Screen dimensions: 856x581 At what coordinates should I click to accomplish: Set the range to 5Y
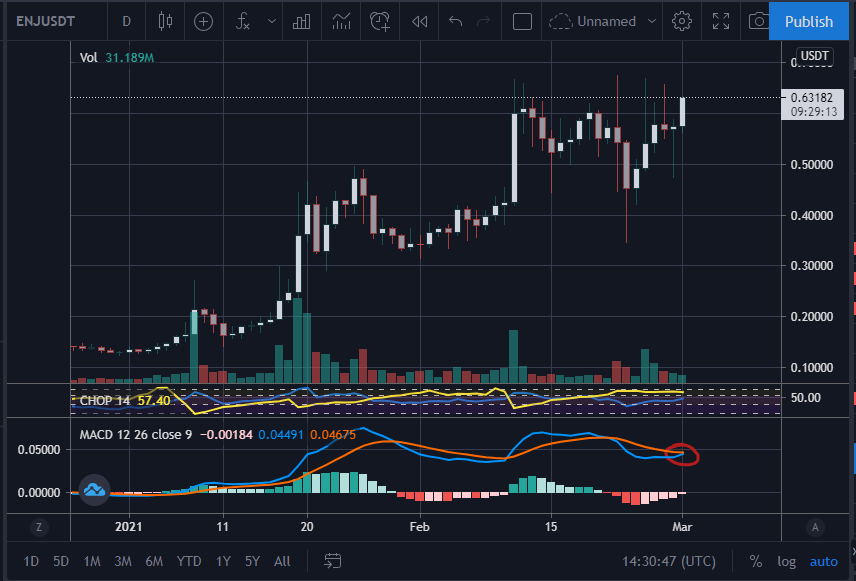[x=252, y=561]
